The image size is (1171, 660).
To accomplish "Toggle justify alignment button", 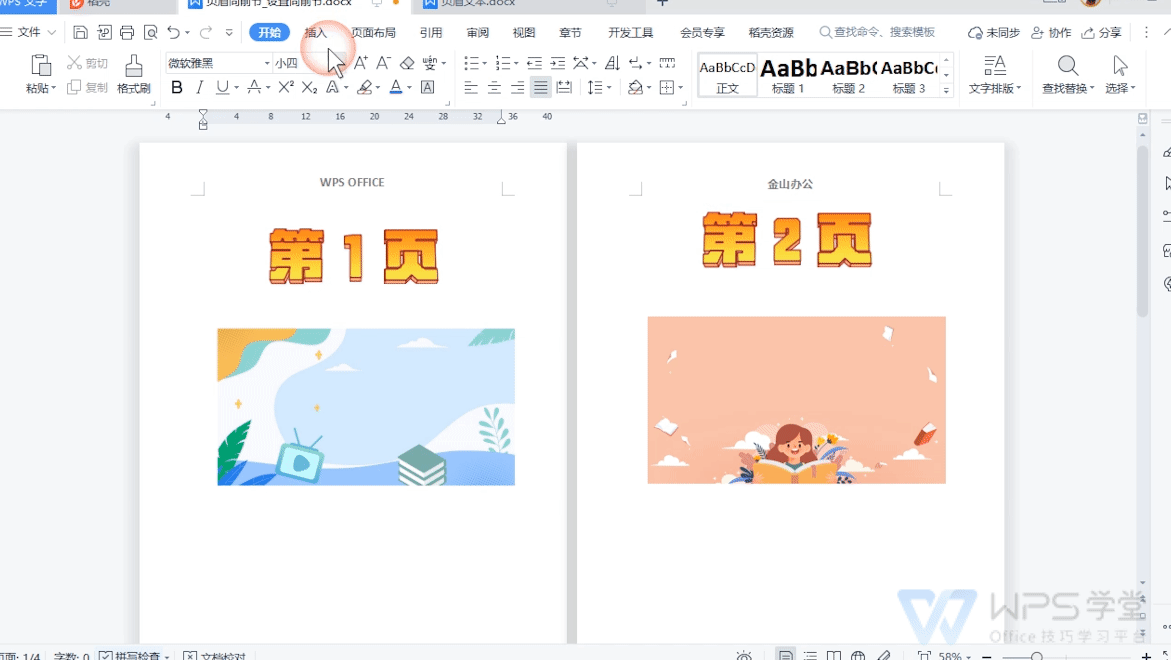I will tap(541, 87).
